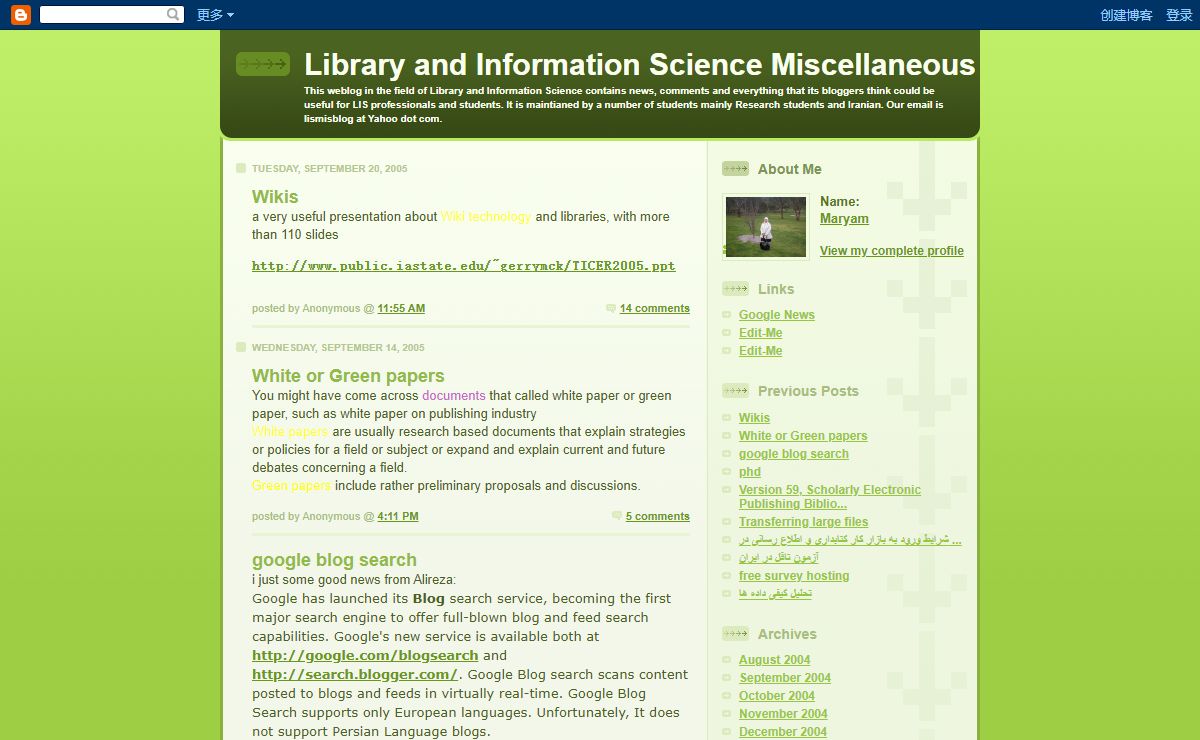
Task: Follow the Wiki technology link
Action: (486, 216)
